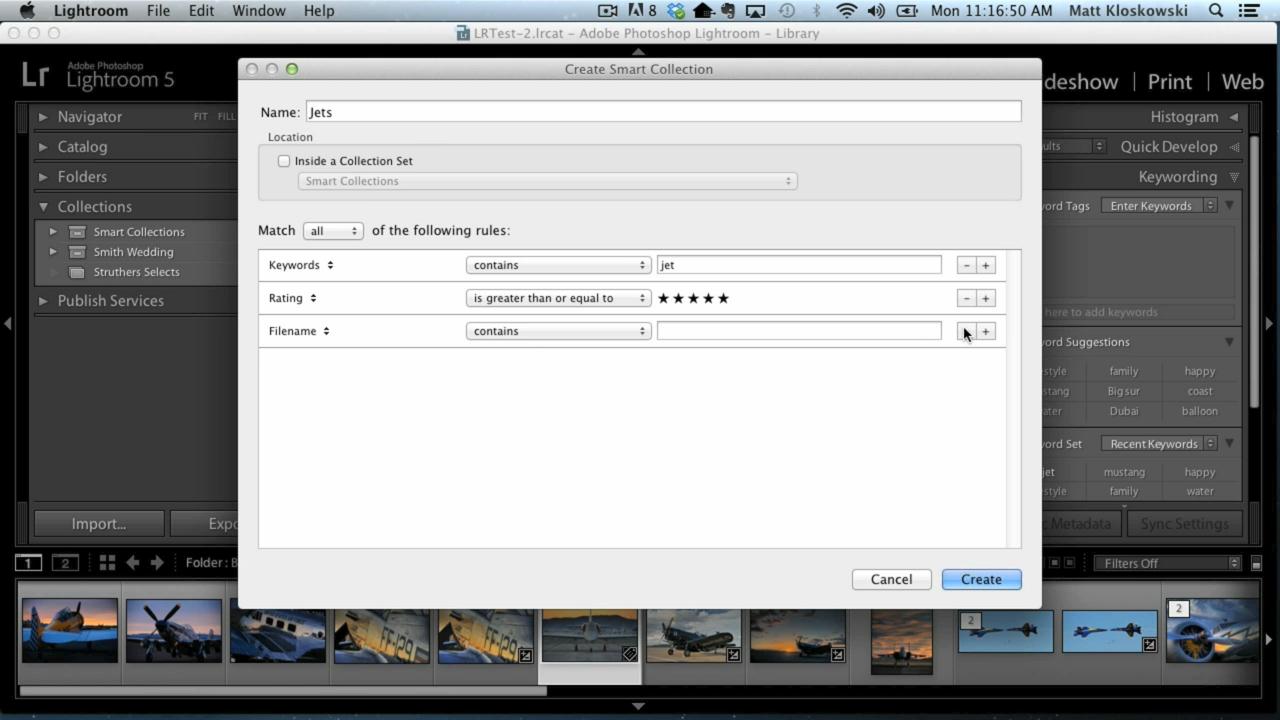Go back with filmstrip left arrow
The width and height of the screenshot is (1280, 720).
click(x=132, y=563)
